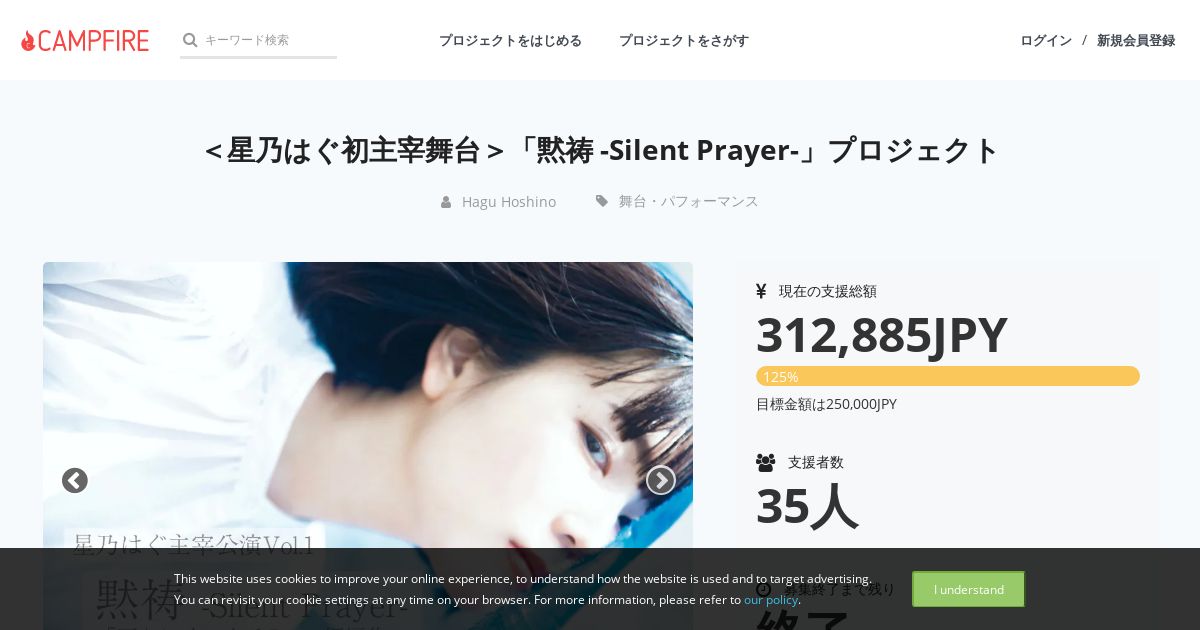Click the search magnifier icon

tap(190, 40)
